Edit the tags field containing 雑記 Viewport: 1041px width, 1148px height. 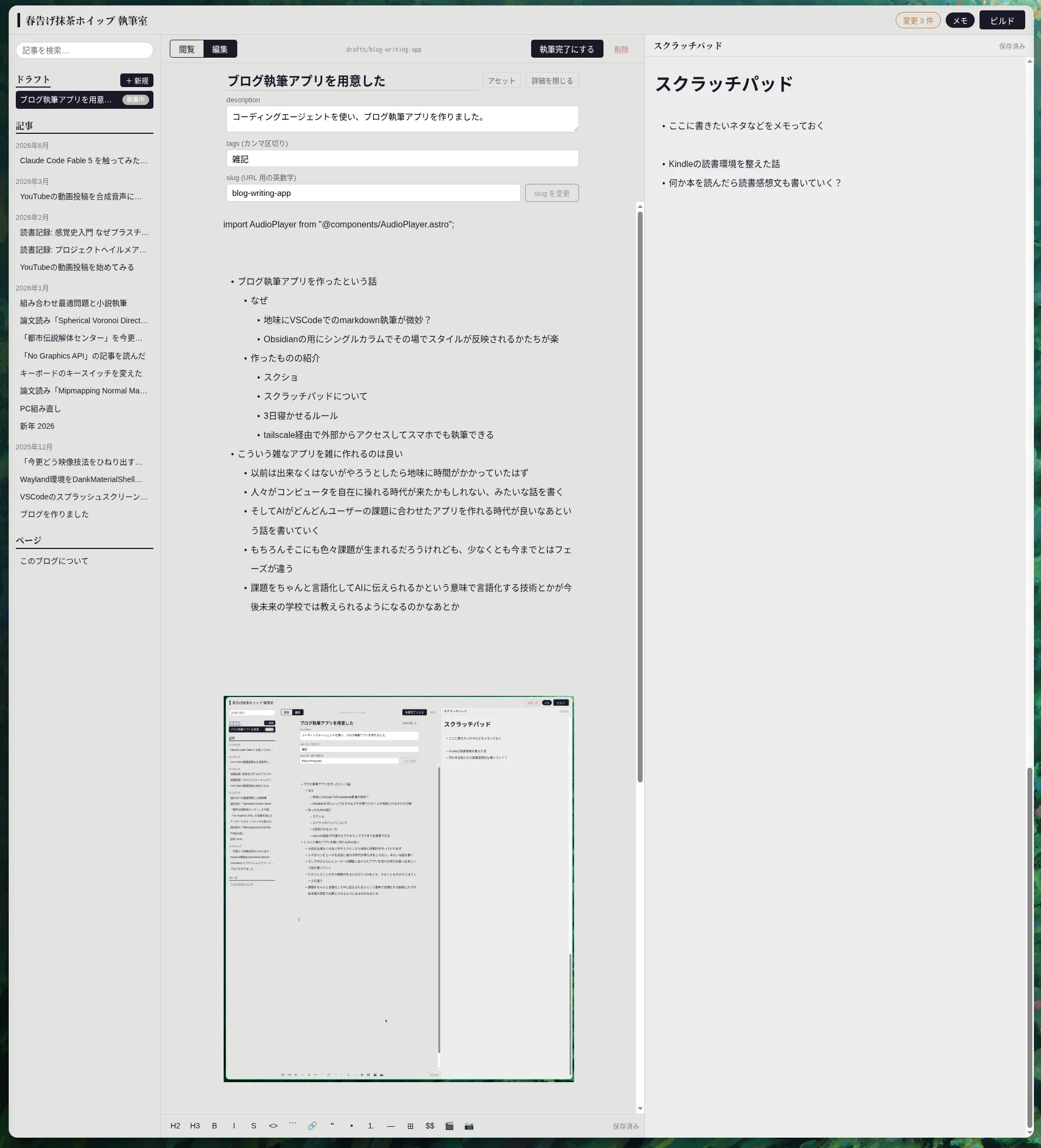[402, 158]
